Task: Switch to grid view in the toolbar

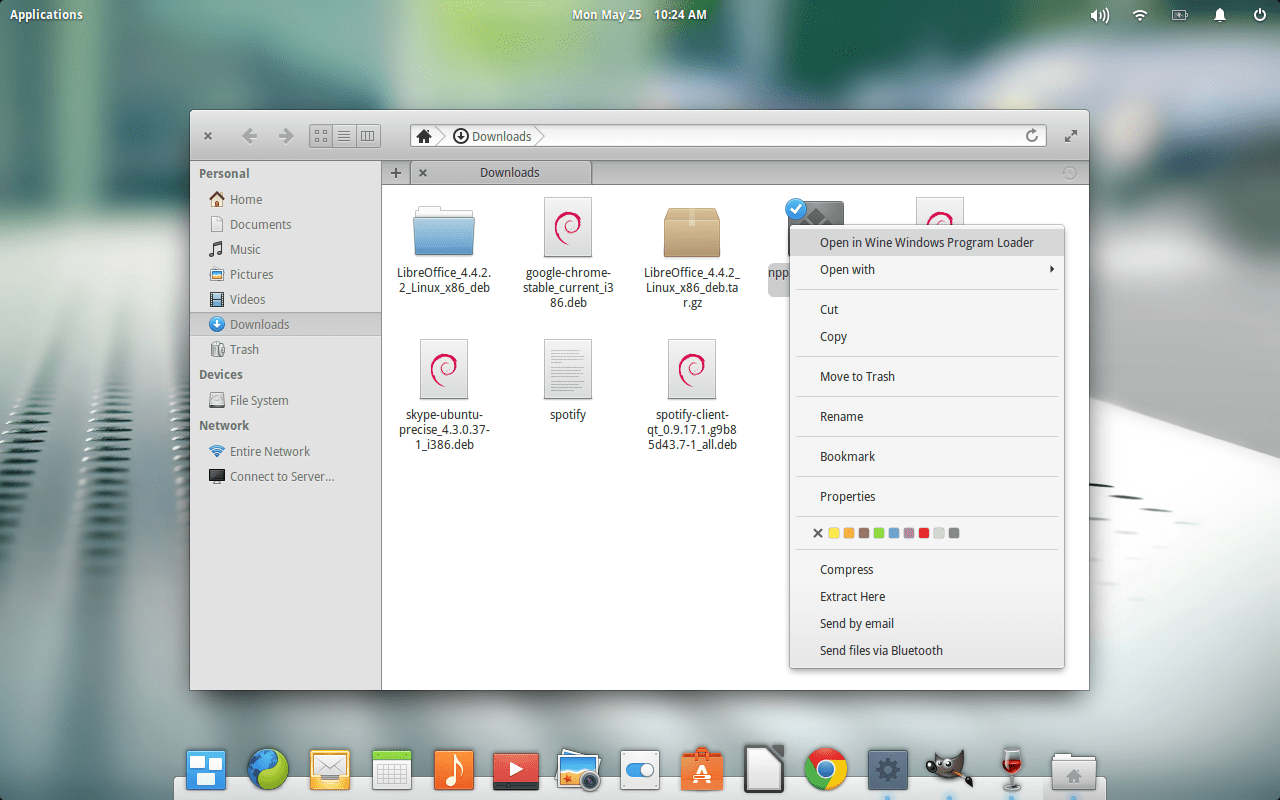Action: [320, 135]
